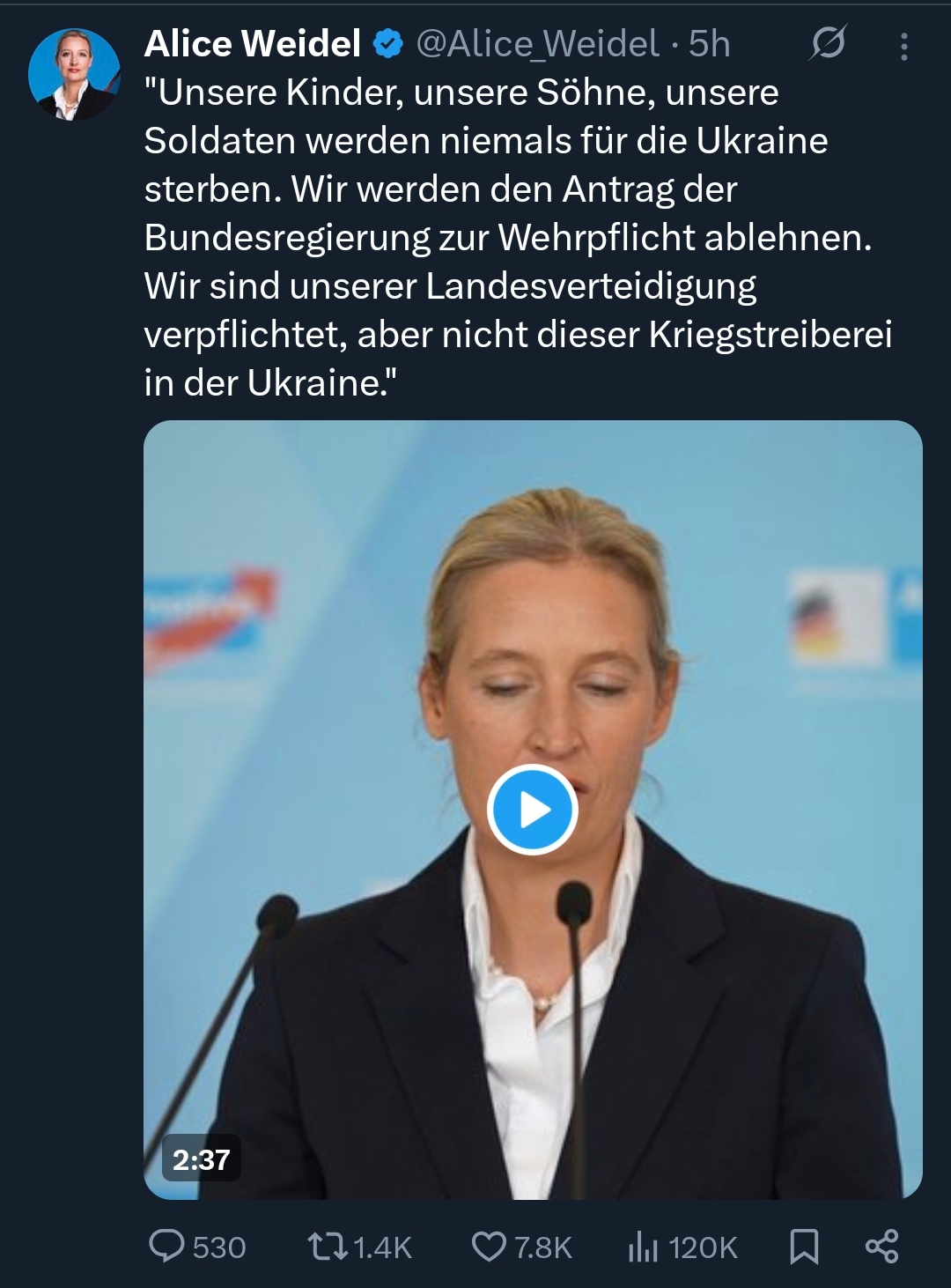Click the post text about Wehrpflicht
The image size is (951, 1288).
pos(518,237)
